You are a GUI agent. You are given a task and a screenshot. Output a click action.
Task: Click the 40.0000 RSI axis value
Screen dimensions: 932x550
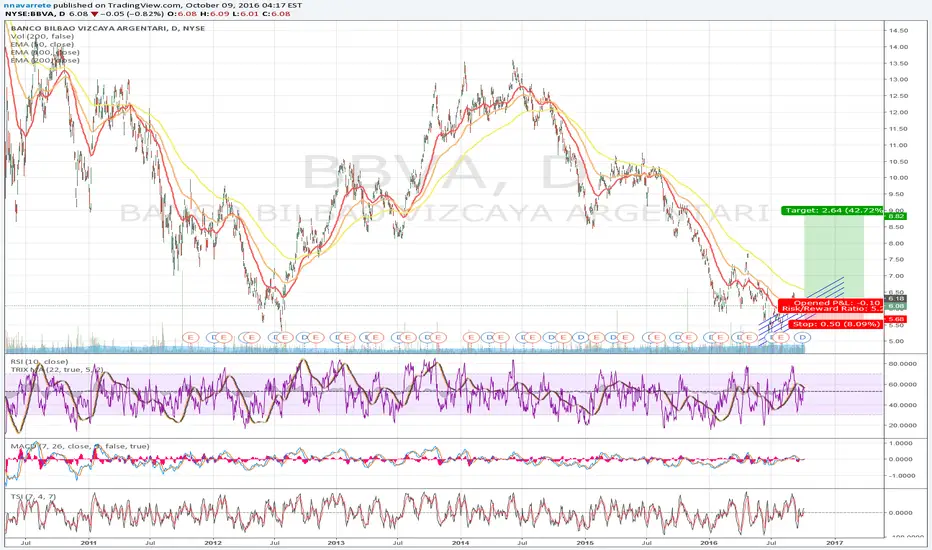[x=902, y=405]
